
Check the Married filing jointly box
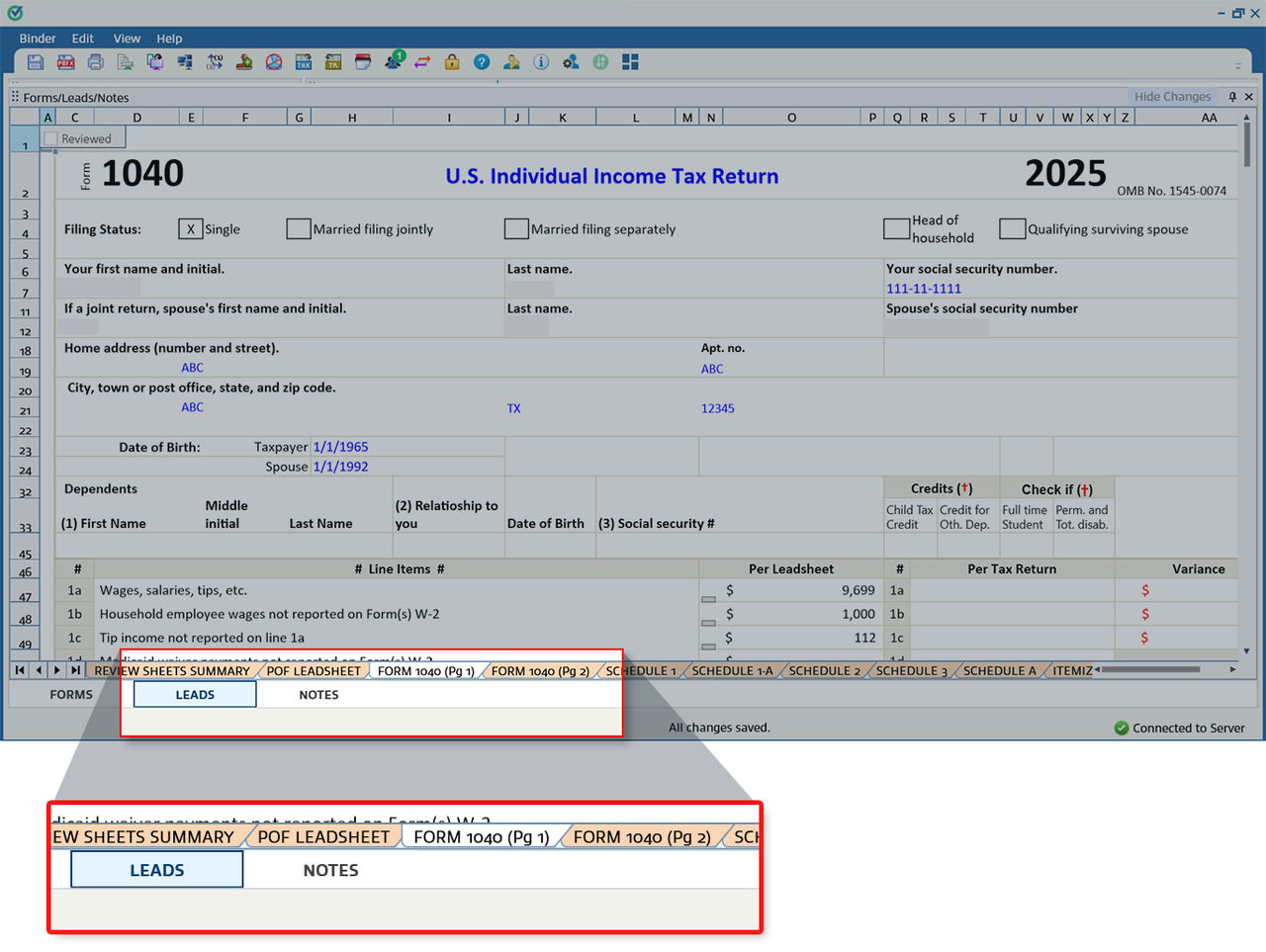[299, 228]
